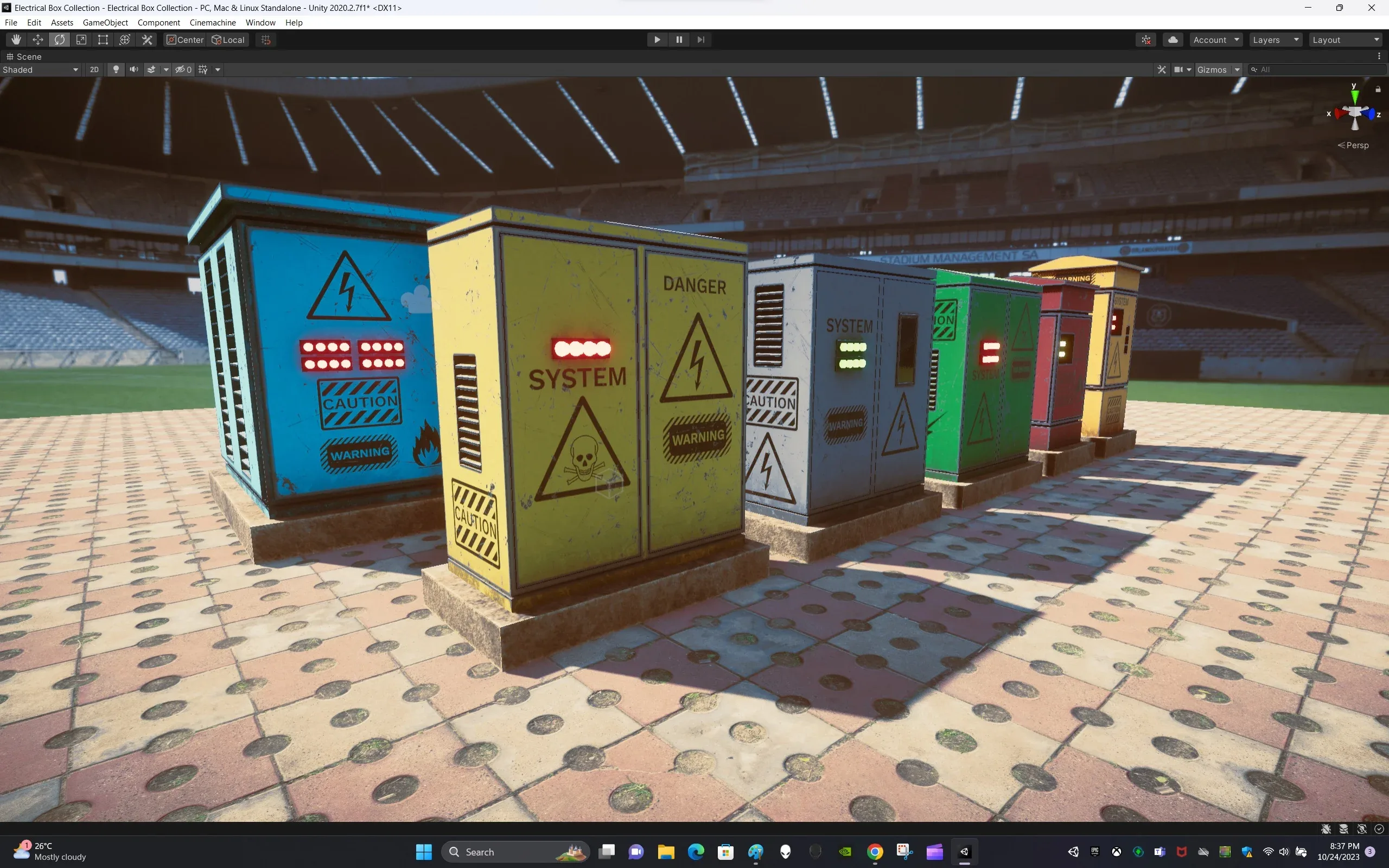This screenshot has width=1389, height=868.
Task: Click the red X axis gizmo cone
Action: (1340, 114)
